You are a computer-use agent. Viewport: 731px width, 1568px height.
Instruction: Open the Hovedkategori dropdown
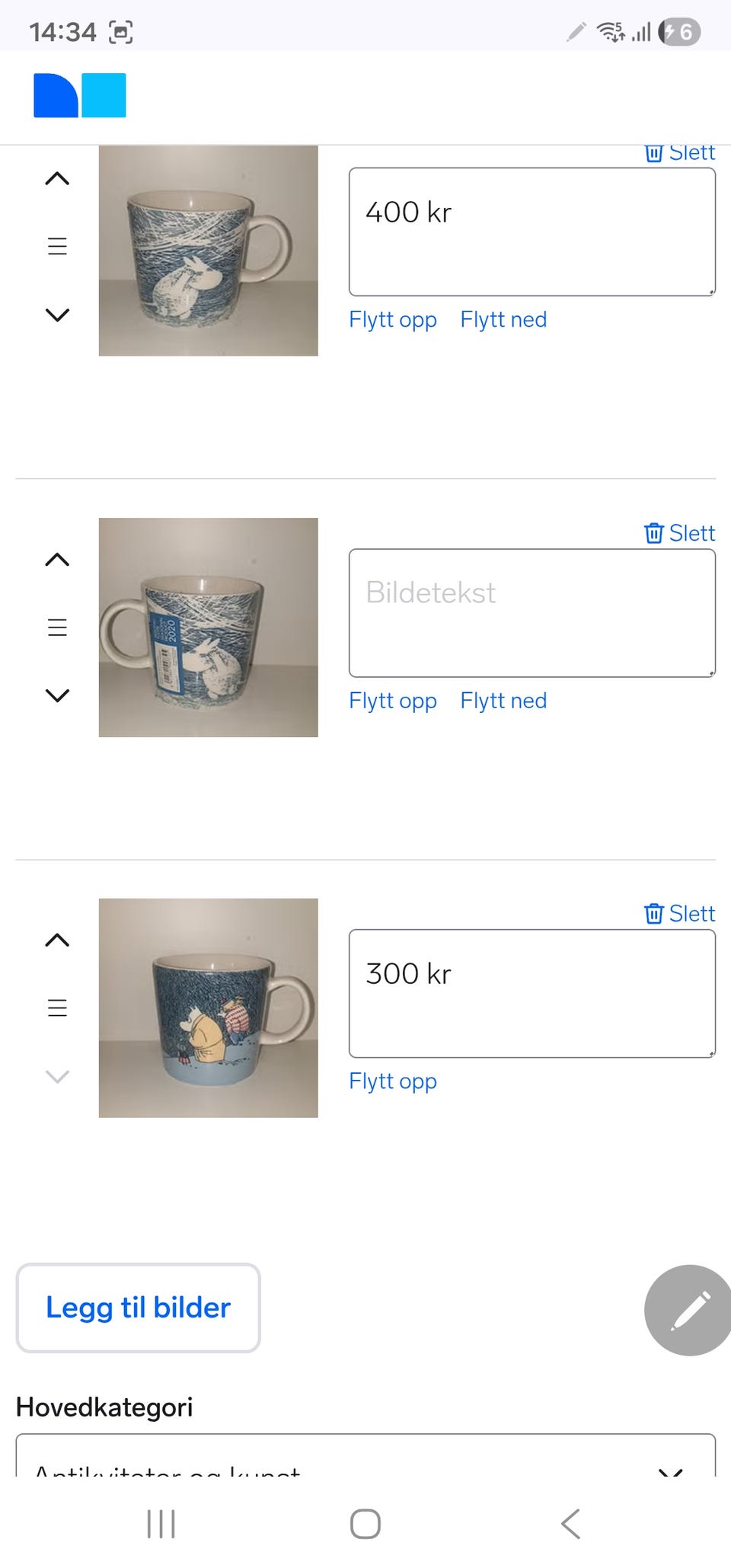click(x=365, y=1461)
